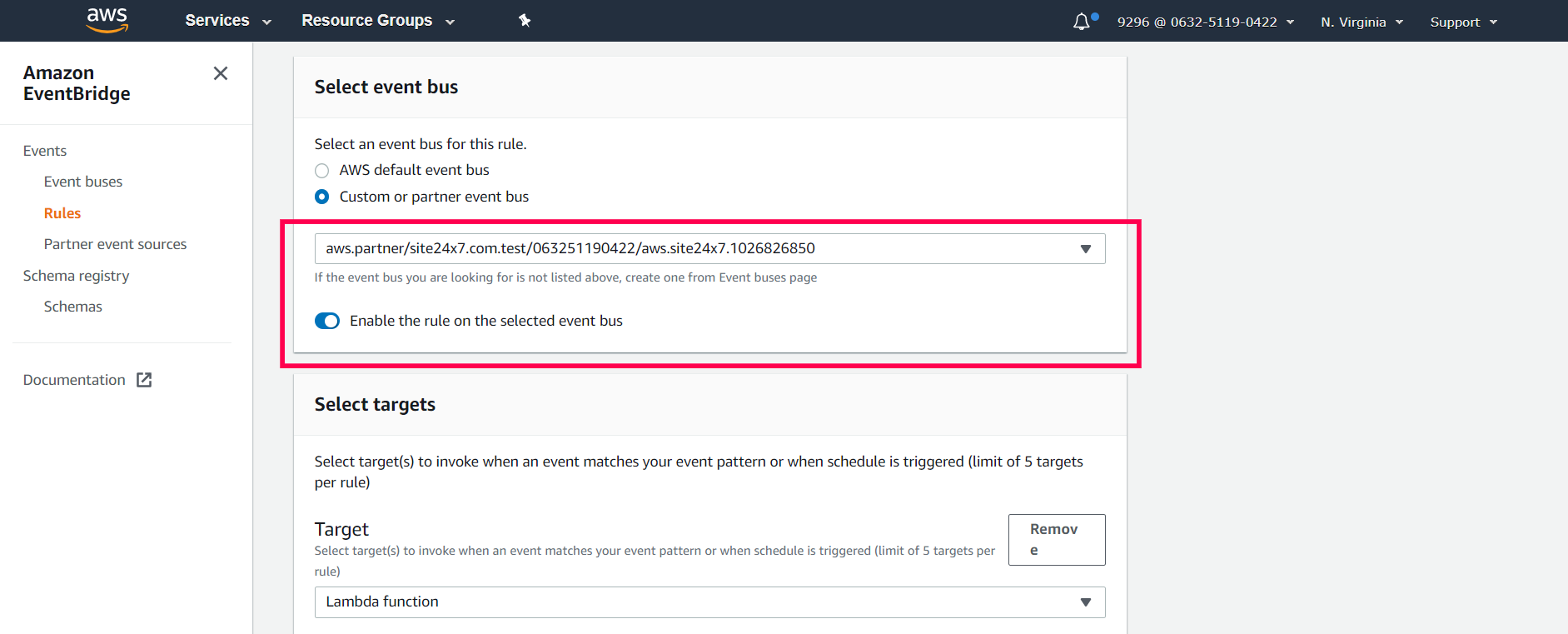Click the AWS logo home icon
The image size is (1568, 634).
(107, 20)
